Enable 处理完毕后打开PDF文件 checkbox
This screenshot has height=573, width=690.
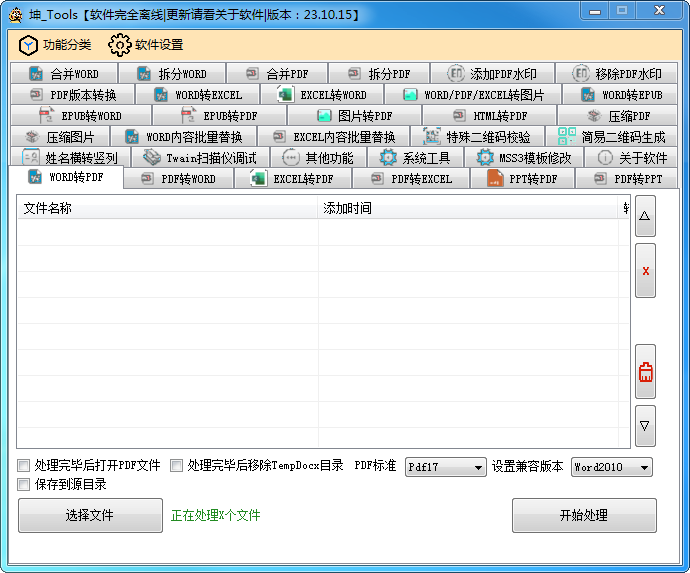pyautogui.click(x=23, y=466)
